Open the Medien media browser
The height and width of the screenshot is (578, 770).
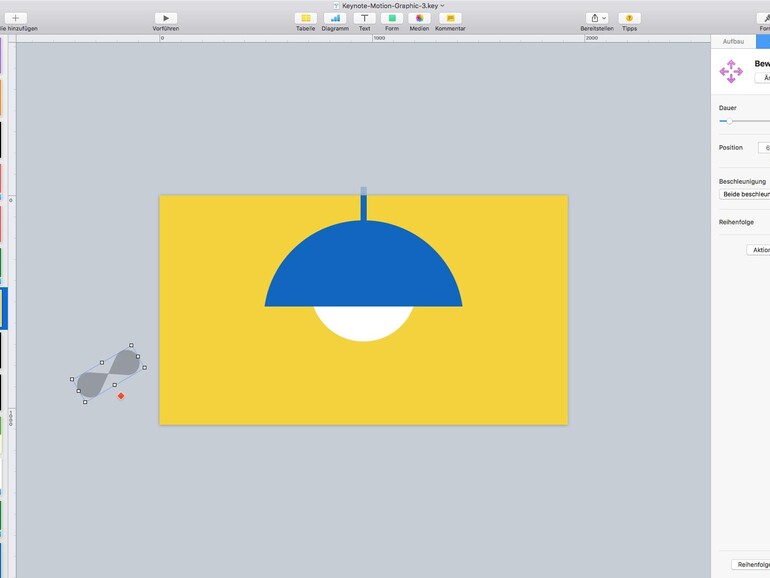[419, 18]
